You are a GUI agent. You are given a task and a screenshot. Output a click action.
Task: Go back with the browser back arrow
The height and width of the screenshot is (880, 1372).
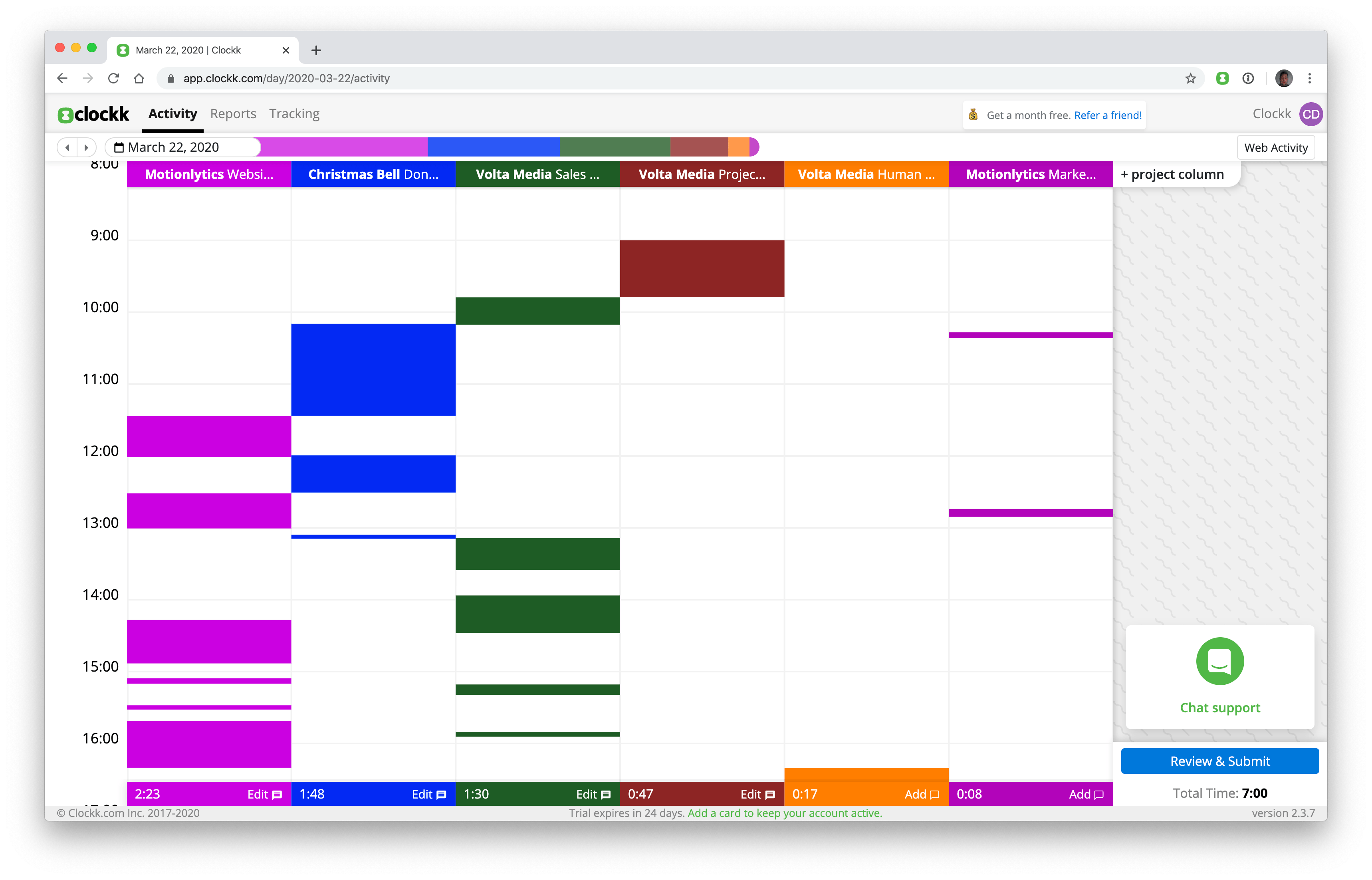62,78
